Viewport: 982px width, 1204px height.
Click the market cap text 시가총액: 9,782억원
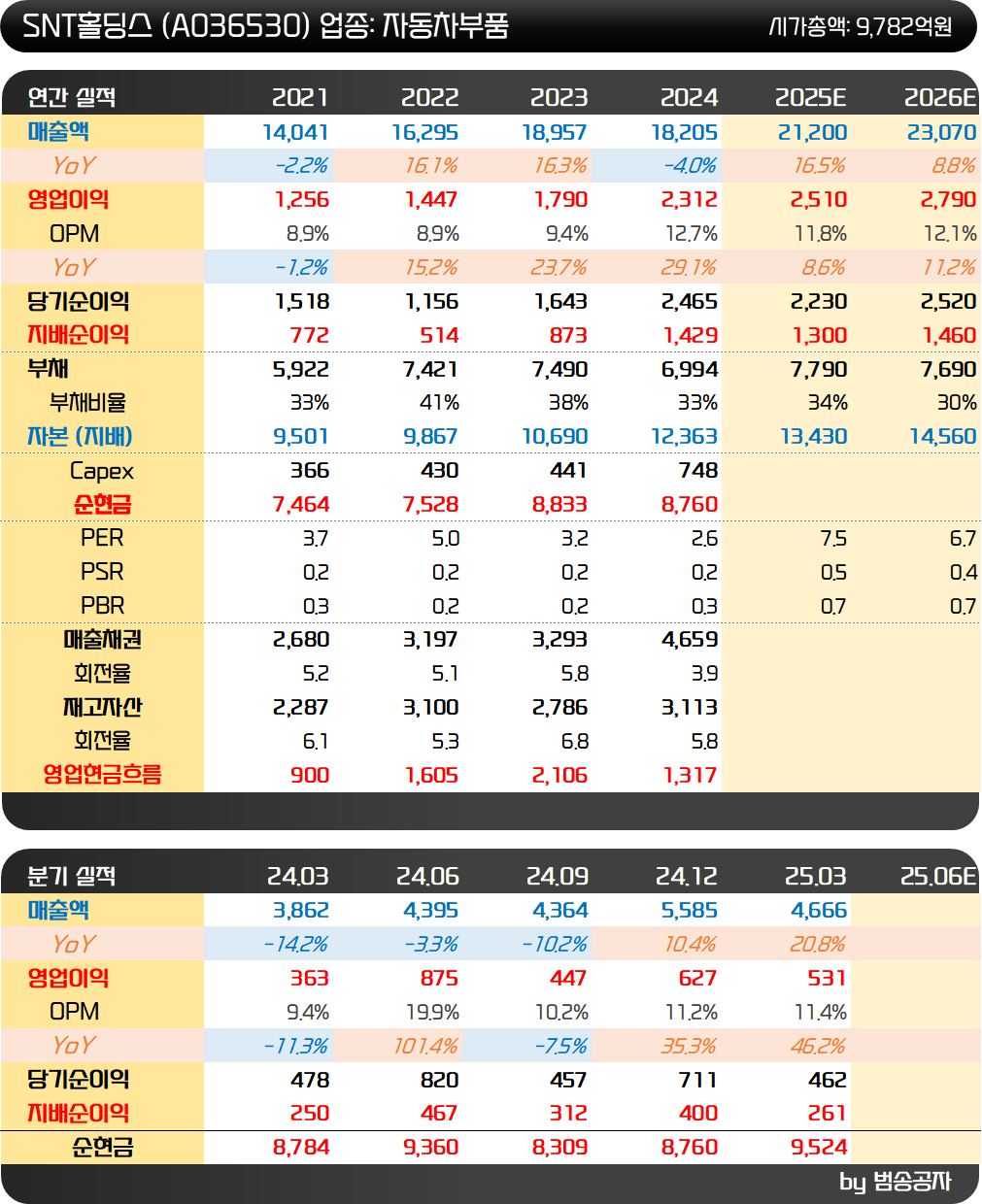click(x=861, y=26)
